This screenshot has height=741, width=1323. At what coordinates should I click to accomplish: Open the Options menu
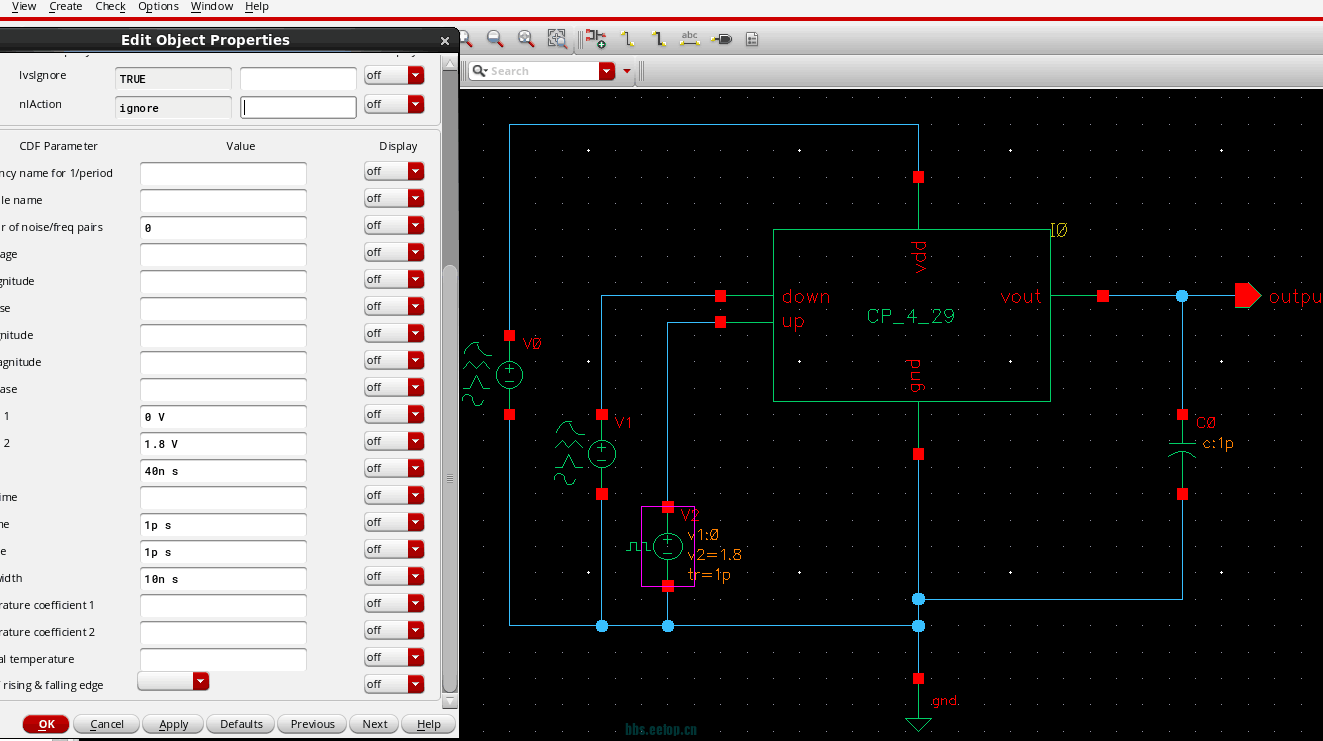158,6
